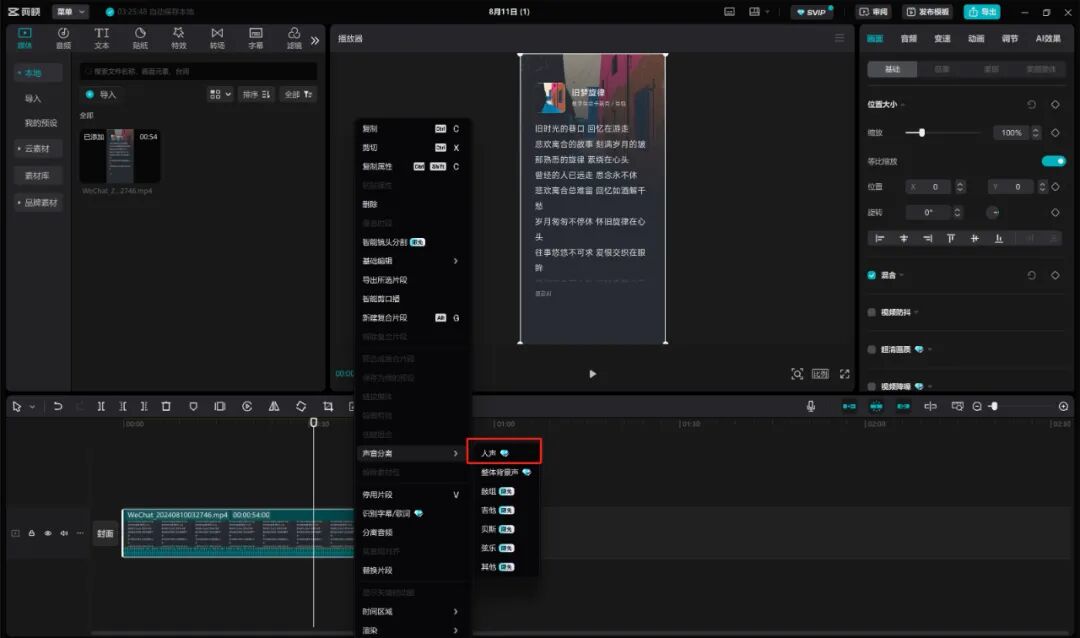This screenshot has width=1080, height=638.
Task: Click the reset icon beside 位置大小
Action: pos(1031,105)
